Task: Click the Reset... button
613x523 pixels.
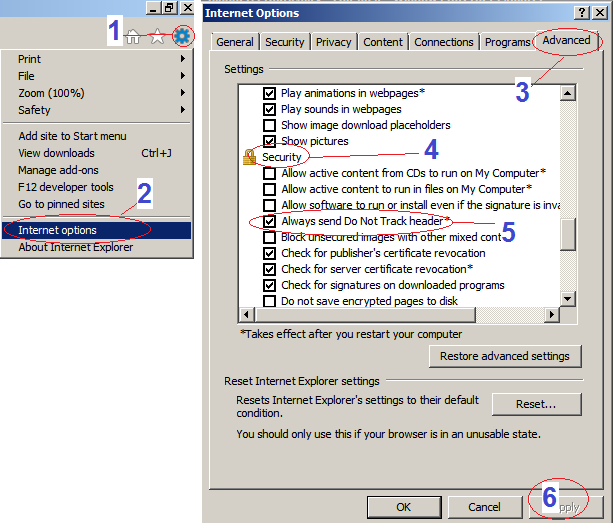Action: point(536,404)
